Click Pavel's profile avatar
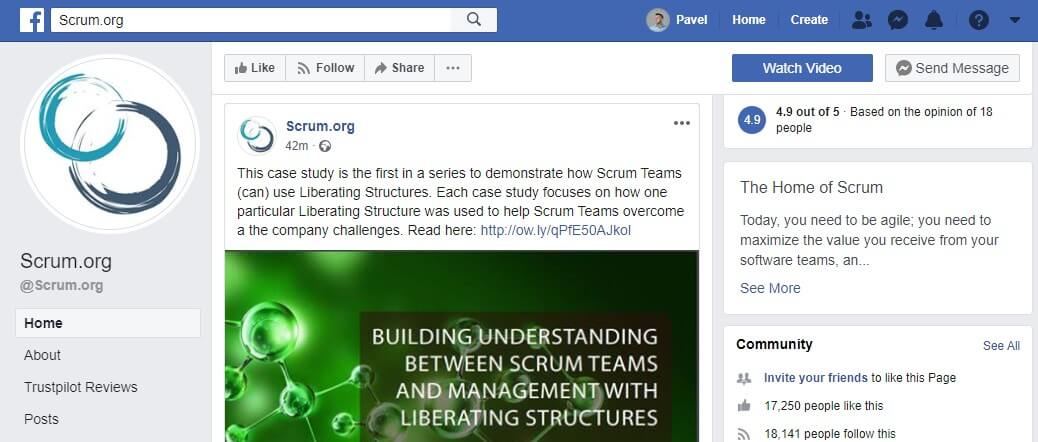This screenshot has width=1038, height=442. click(x=657, y=20)
